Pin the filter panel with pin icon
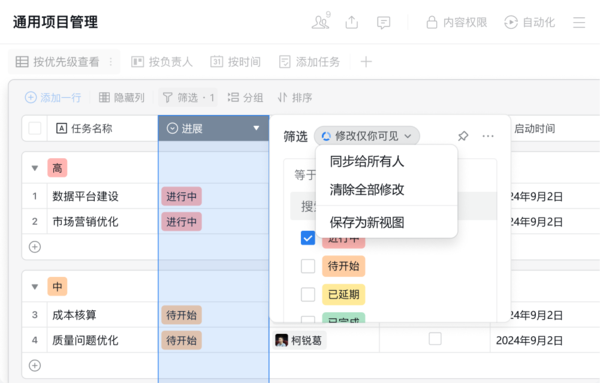Image resolution: width=600 pixels, height=383 pixels. 463,136
